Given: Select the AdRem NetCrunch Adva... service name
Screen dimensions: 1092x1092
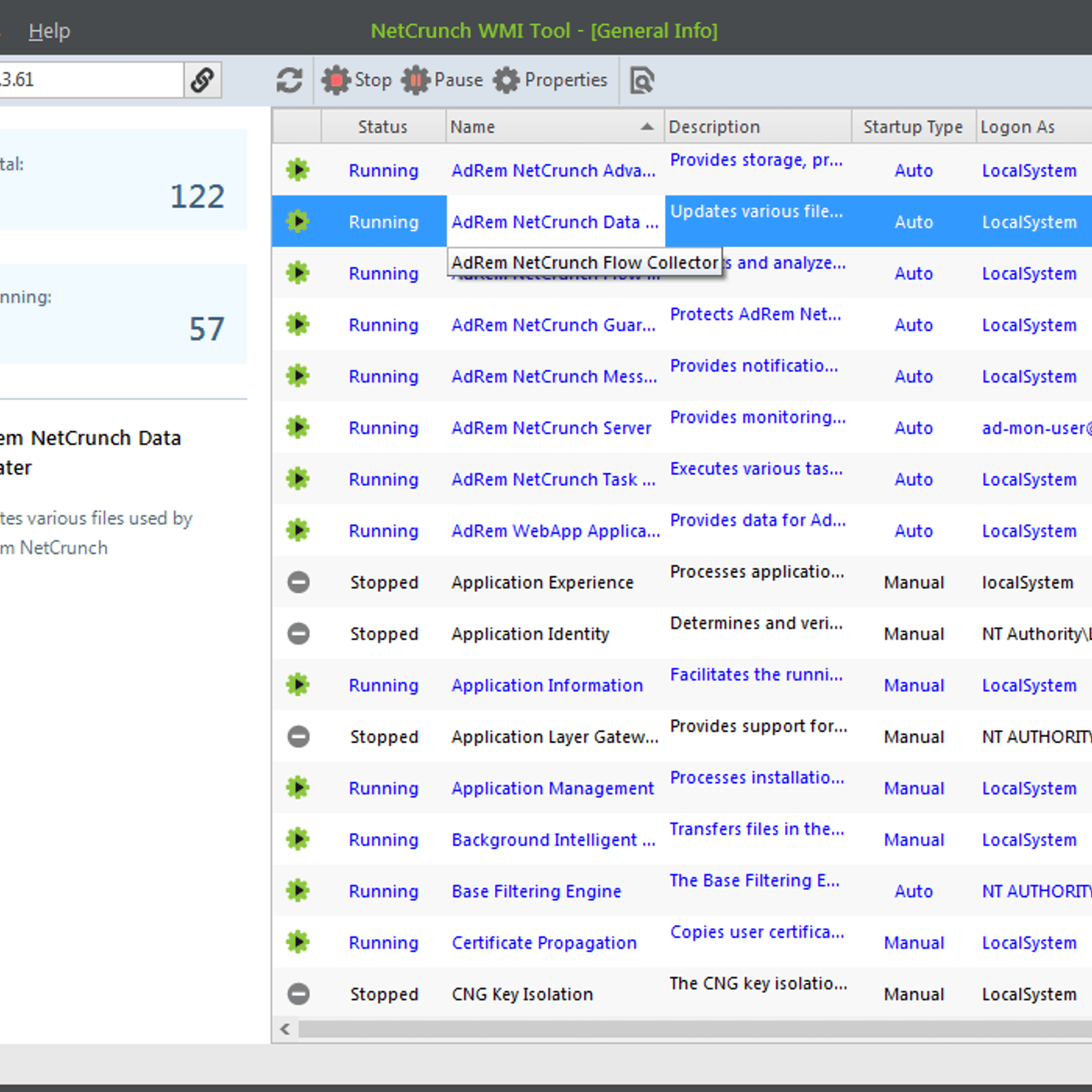Looking at the screenshot, I should click(554, 171).
